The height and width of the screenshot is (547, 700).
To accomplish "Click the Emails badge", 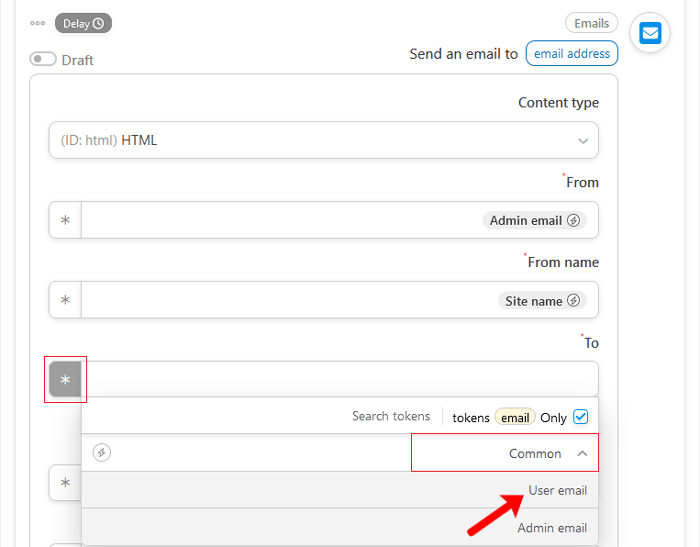I will (x=591, y=23).
